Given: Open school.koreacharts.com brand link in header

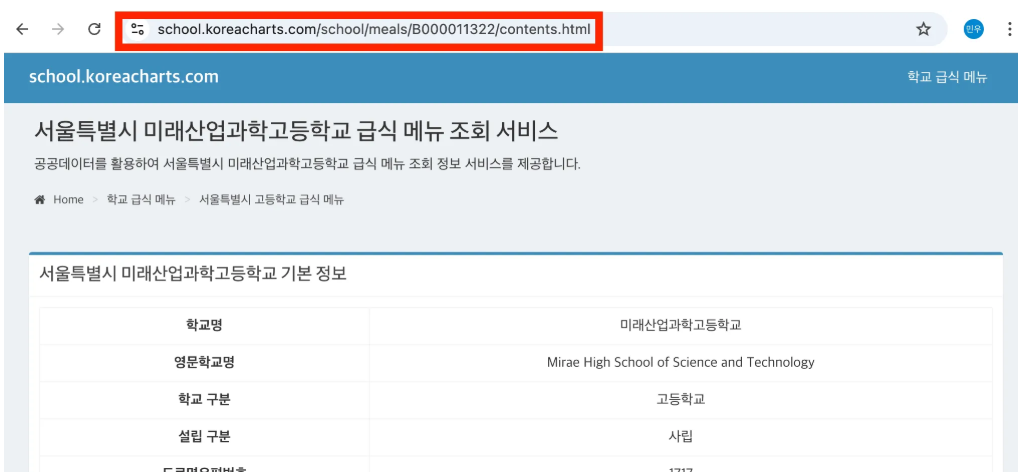Looking at the screenshot, I should click(124, 77).
